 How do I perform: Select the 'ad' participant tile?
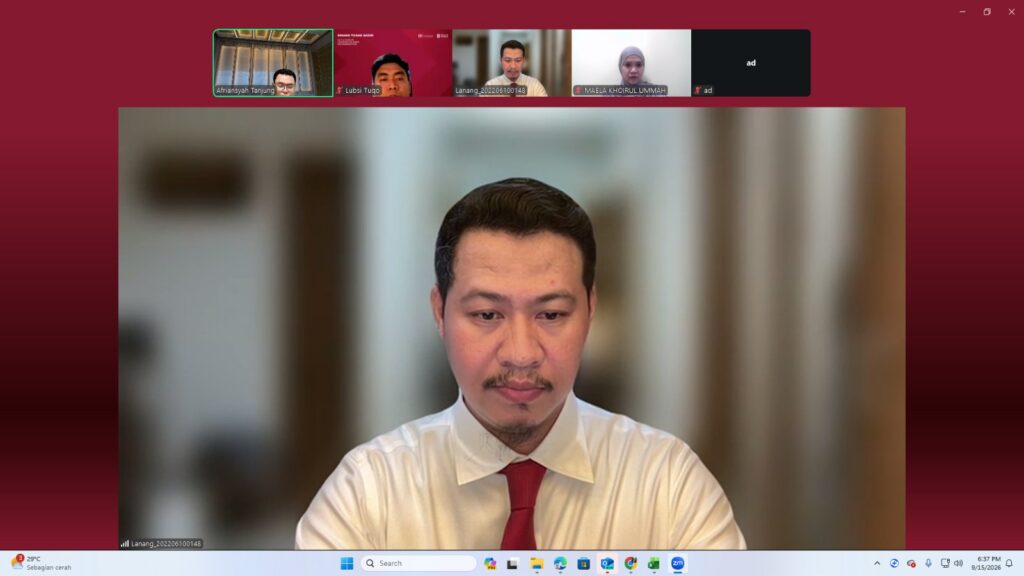(751, 63)
